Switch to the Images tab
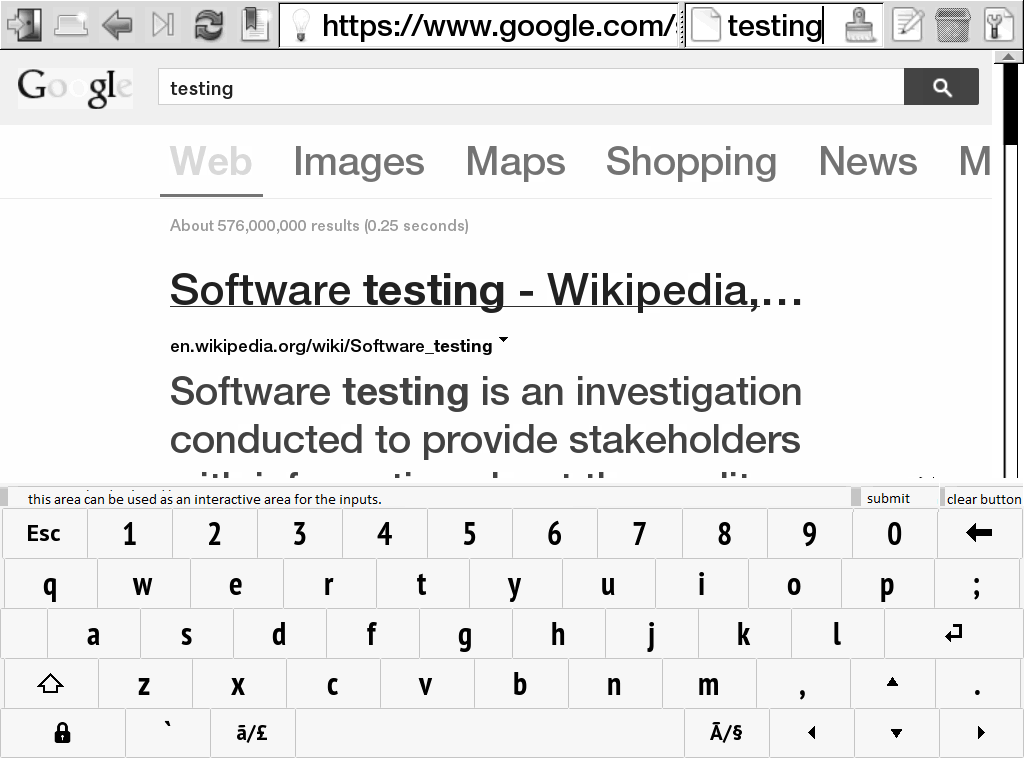Viewport: 1024px width, 758px height. pos(358,162)
